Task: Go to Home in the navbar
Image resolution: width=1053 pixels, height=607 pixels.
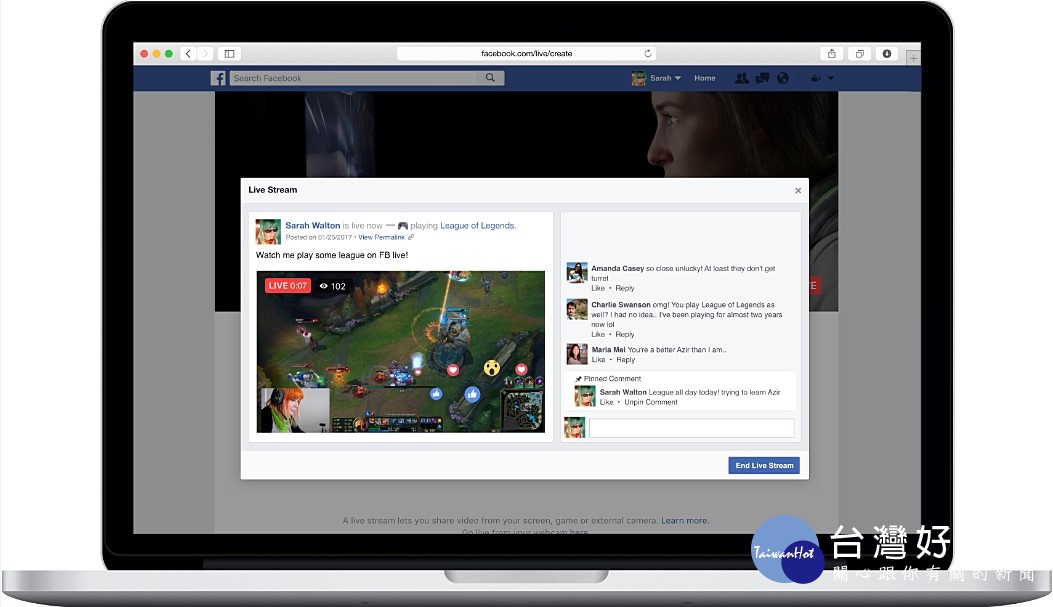Action: (704, 78)
